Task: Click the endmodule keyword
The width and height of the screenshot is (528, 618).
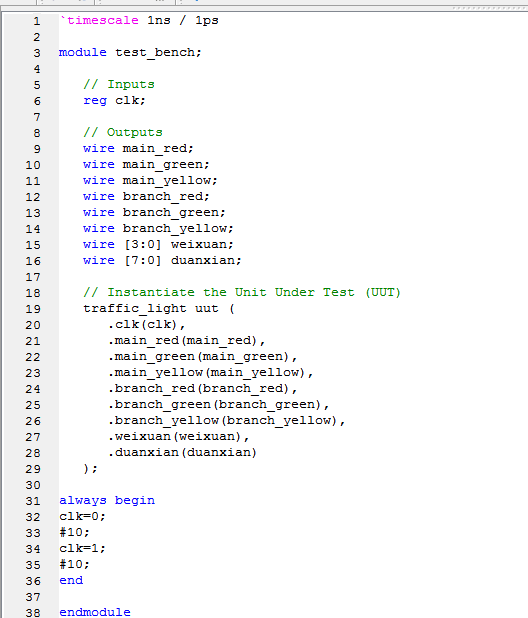Action: 95,612
